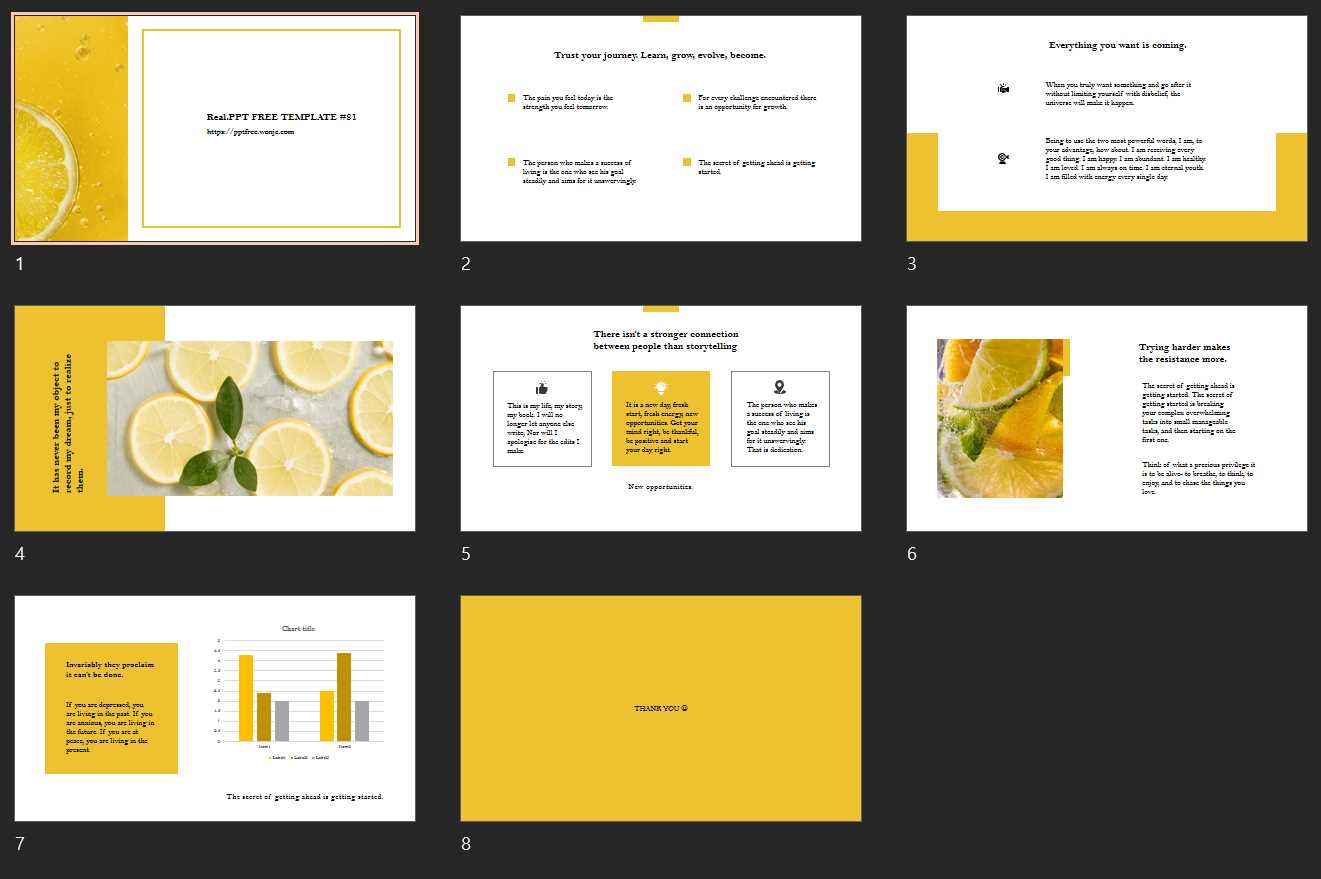Select slide 4 with lemon slices photo
The image size is (1321, 879).
(x=215, y=419)
